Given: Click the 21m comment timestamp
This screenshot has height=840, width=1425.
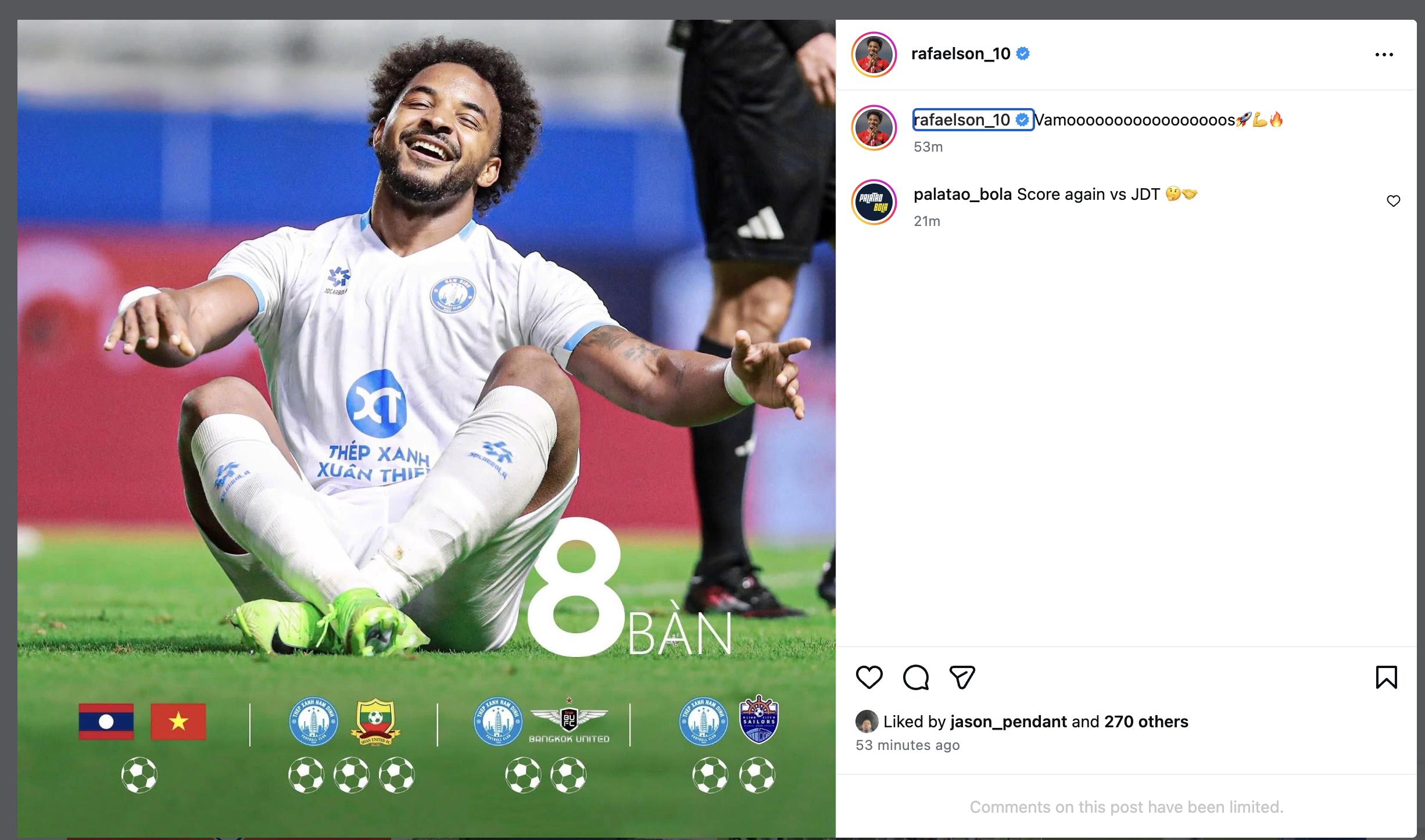Looking at the screenshot, I should pos(926,221).
